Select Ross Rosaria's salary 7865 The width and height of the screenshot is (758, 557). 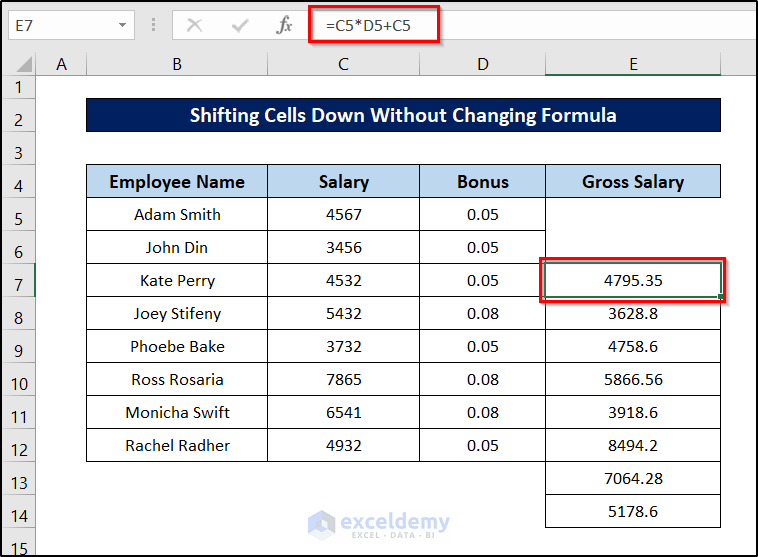pyautogui.click(x=343, y=380)
